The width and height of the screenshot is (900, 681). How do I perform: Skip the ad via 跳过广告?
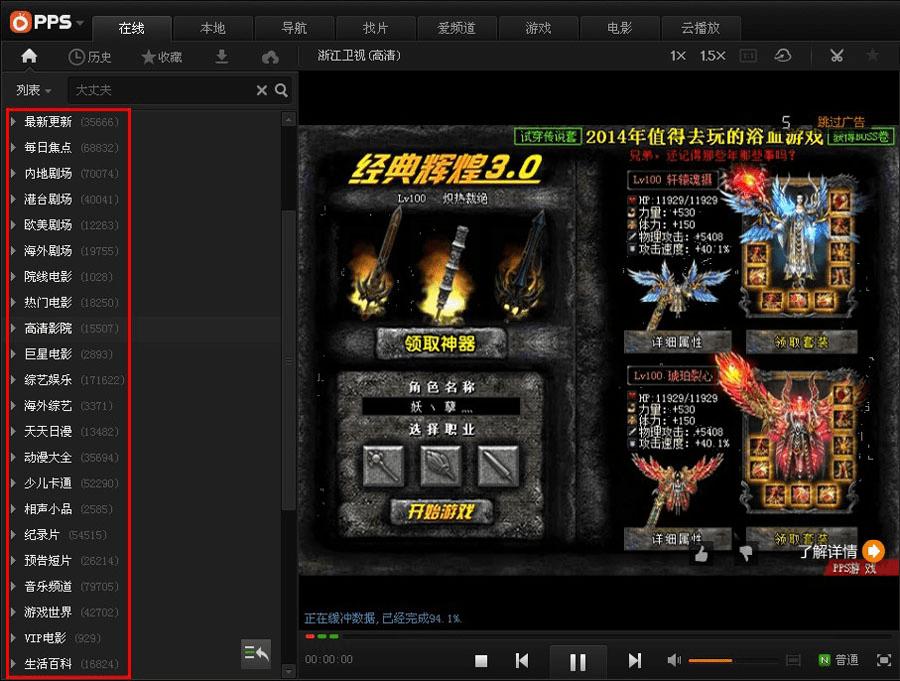pyautogui.click(x=841, y=122)
